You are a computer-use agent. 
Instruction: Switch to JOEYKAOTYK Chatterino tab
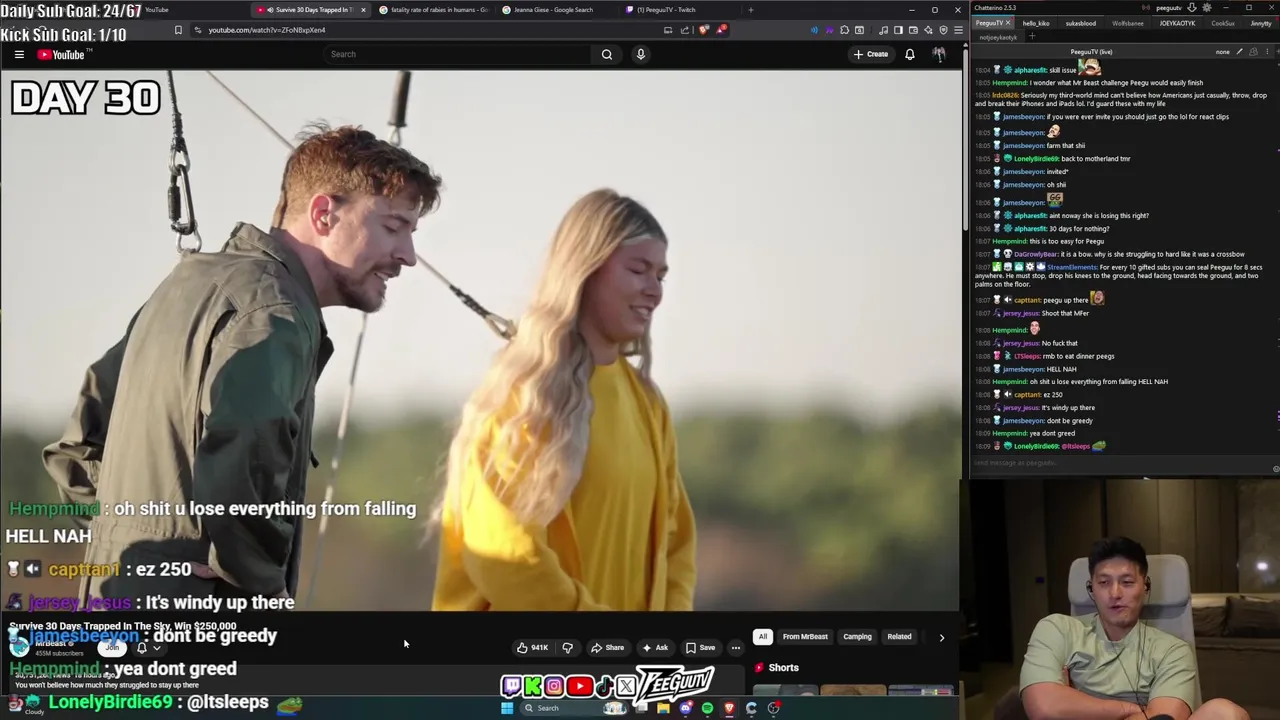tap(1177, 23)
